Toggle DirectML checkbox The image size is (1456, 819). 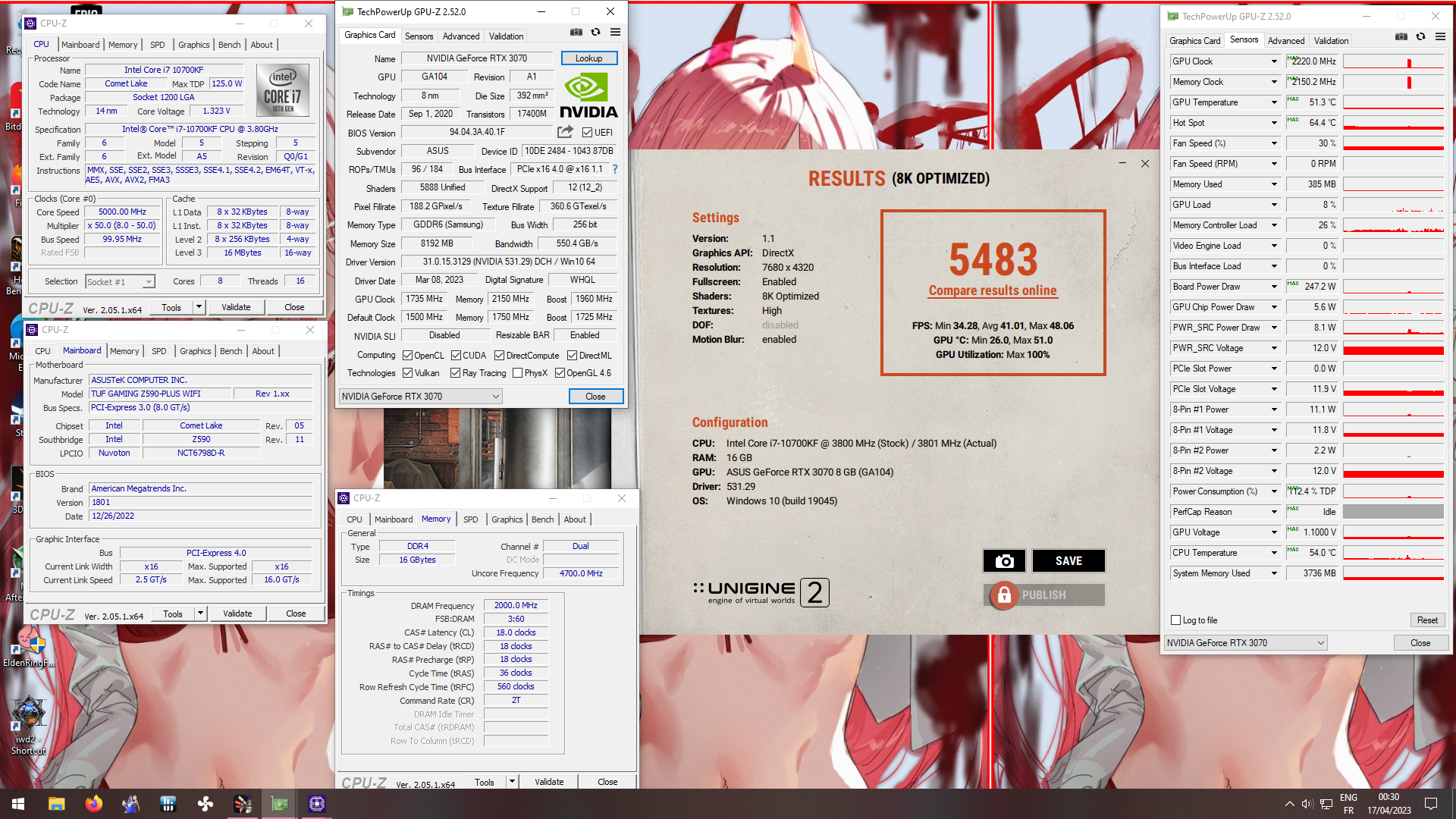[573, 356]
